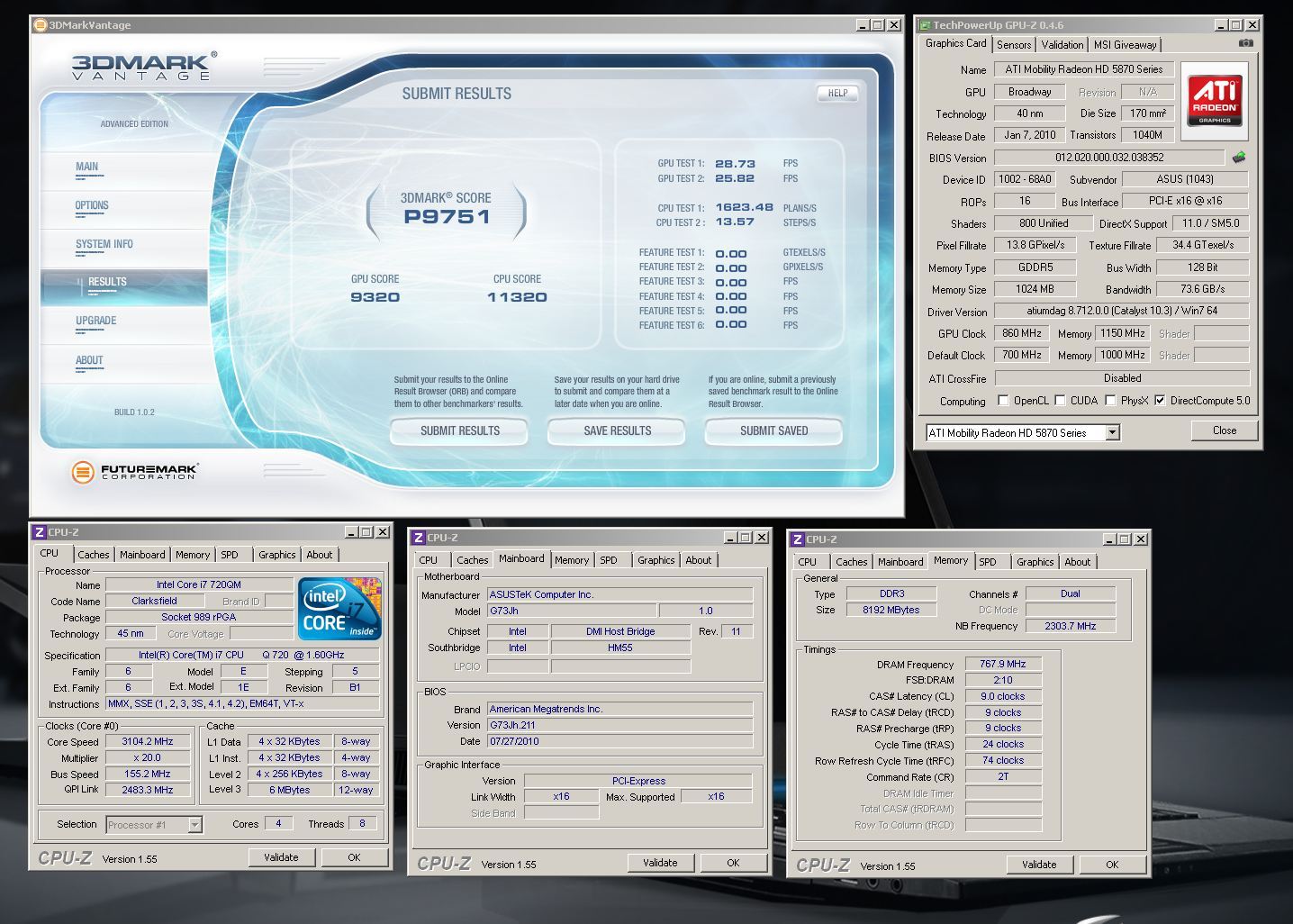Click OK in the CPU-Z Memory window
Viewport: 1293px width, 924px height.
click(x=1112, y=865)
